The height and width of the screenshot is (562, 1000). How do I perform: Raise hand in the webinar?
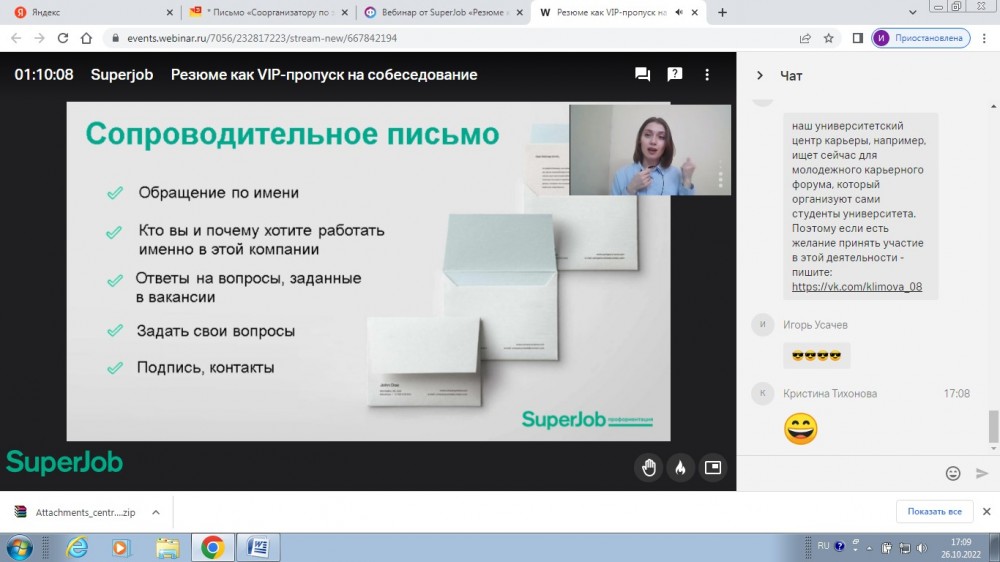649,467
